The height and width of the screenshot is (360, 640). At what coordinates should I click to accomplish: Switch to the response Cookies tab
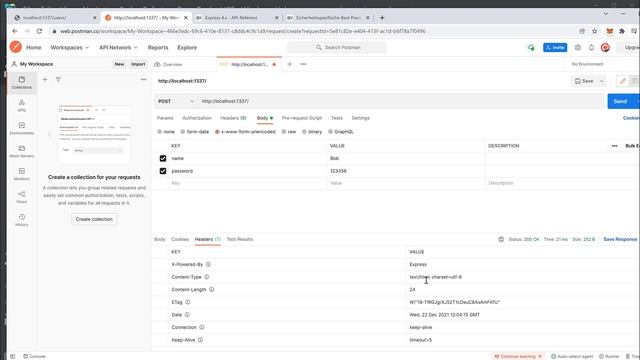click(x=180, y=239)
